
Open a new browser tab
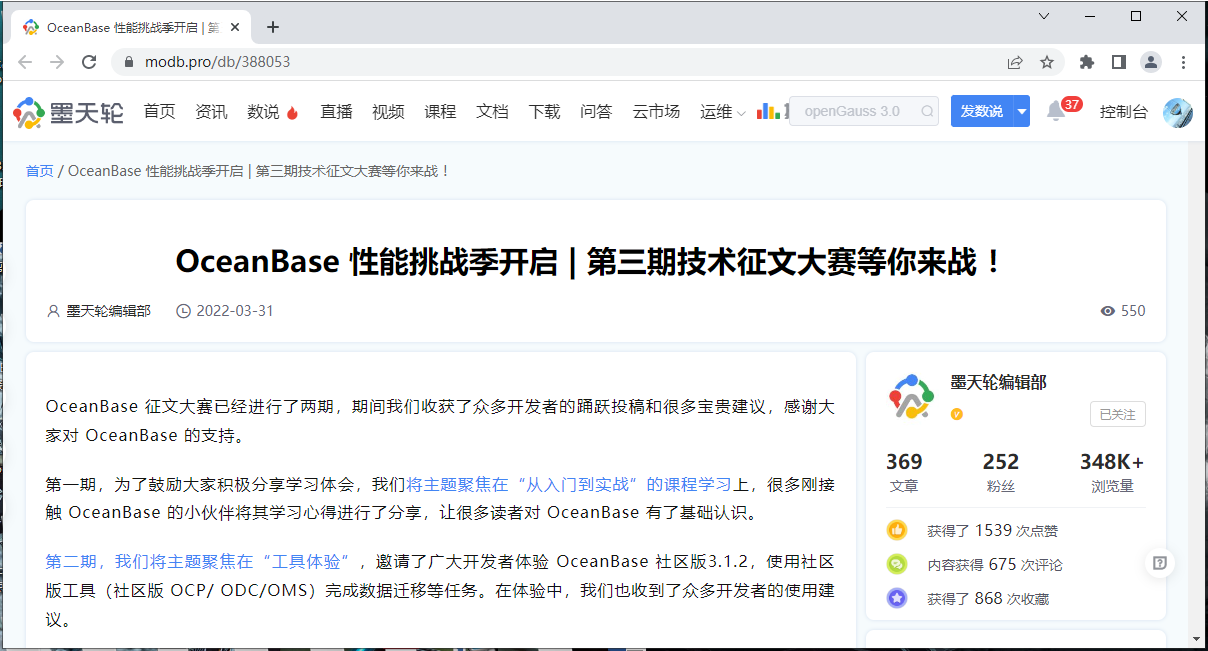tap(273, 27)
